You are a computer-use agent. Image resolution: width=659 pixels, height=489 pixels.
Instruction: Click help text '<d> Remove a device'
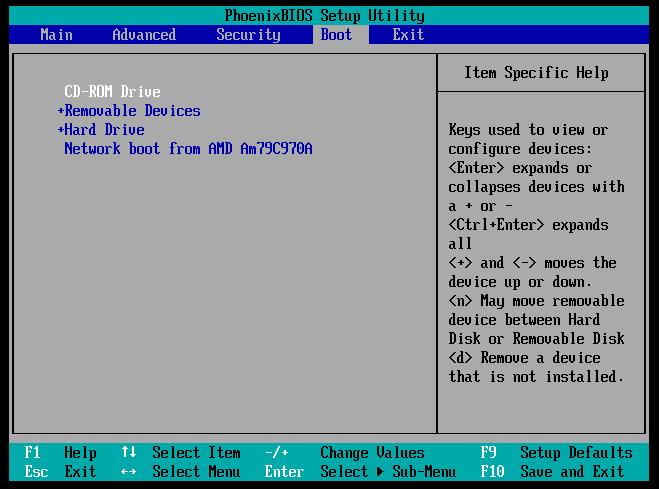[525, 358]
